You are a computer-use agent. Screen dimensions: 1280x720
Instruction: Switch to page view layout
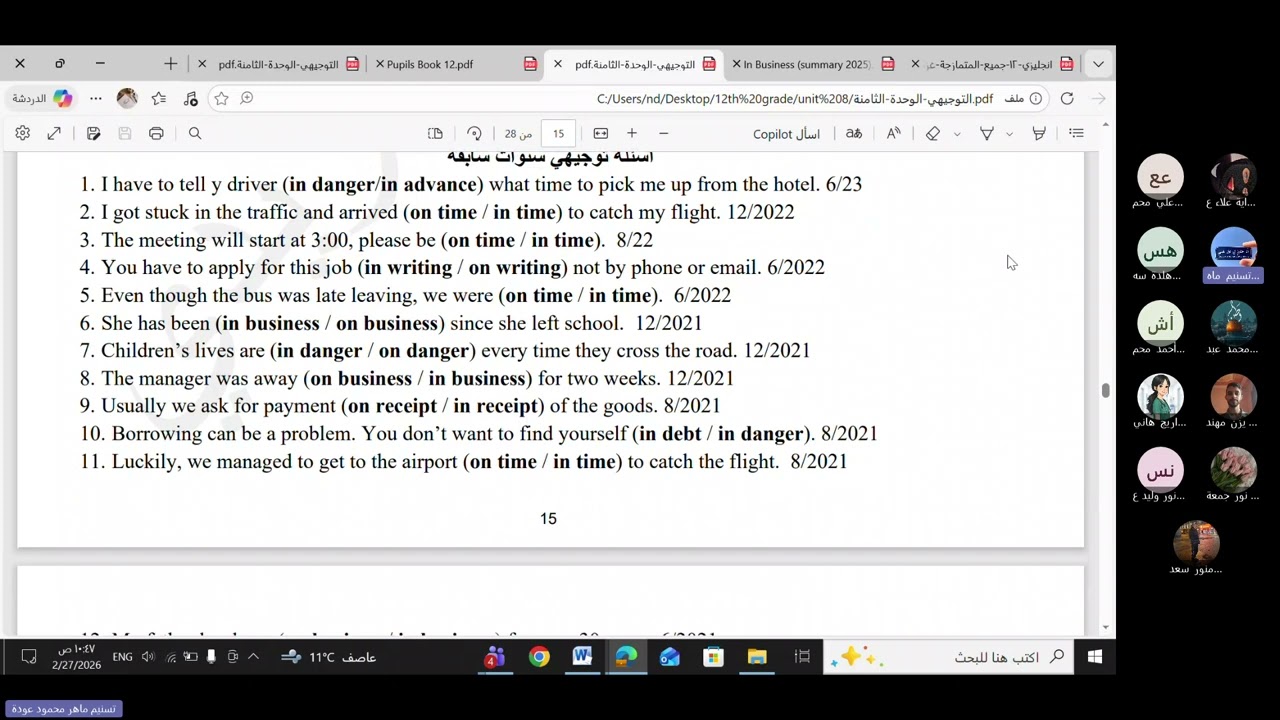pyautogui.click(x=435, y=133)
